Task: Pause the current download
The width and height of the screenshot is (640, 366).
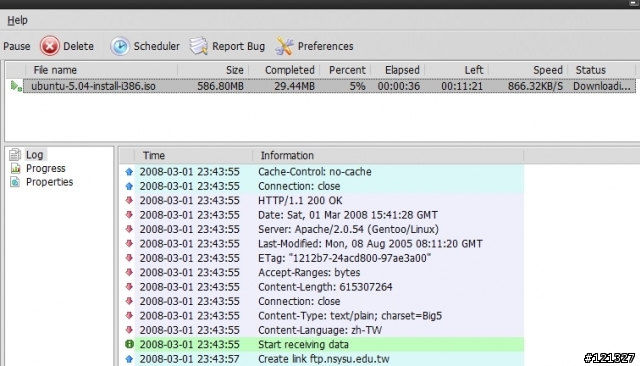Action: click(x=16, y=46)
